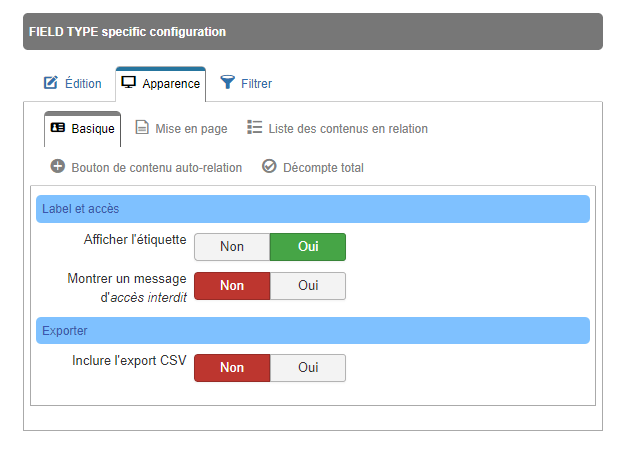
Task: Select Non for Inclure l'export CSV
Action: coord(232,368)
